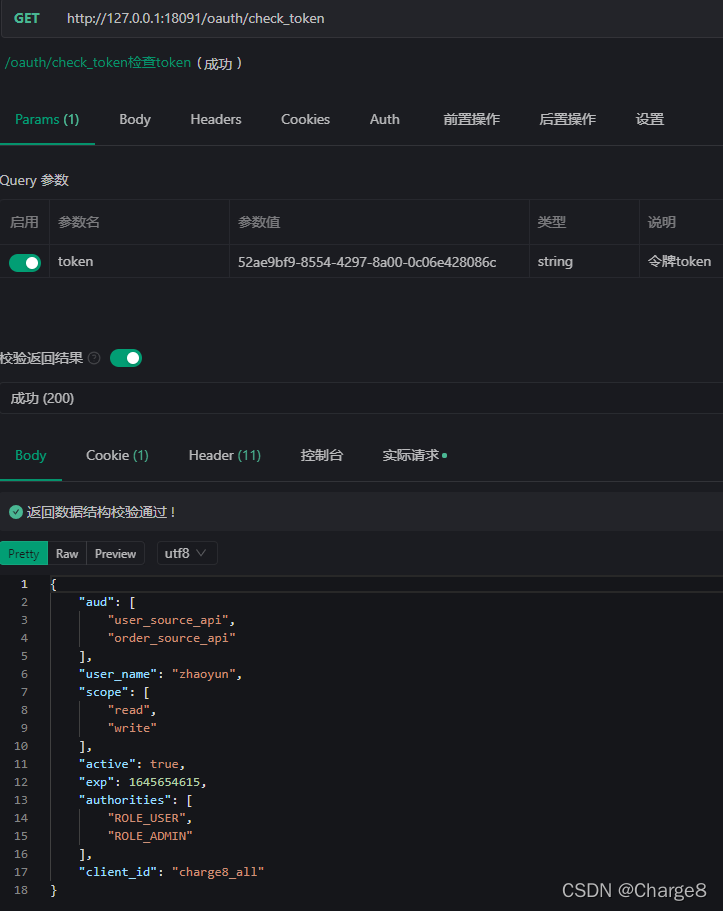This screenshot has width=723, height=911.
Task: Click the 启用 column header
Action: pos(24,222)
